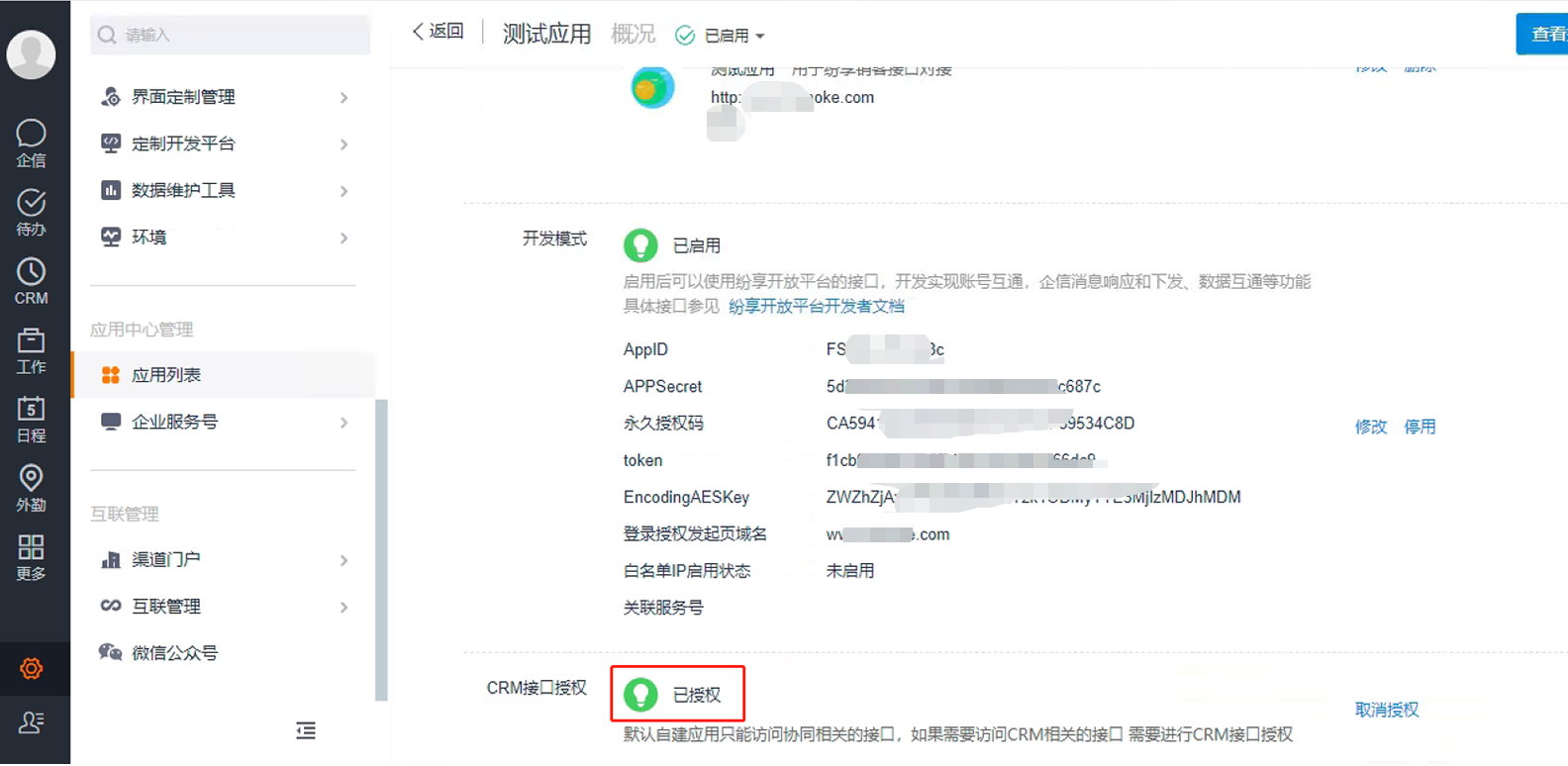Click 取消授权 link for CRM authorization

[x=1386, y=710]
